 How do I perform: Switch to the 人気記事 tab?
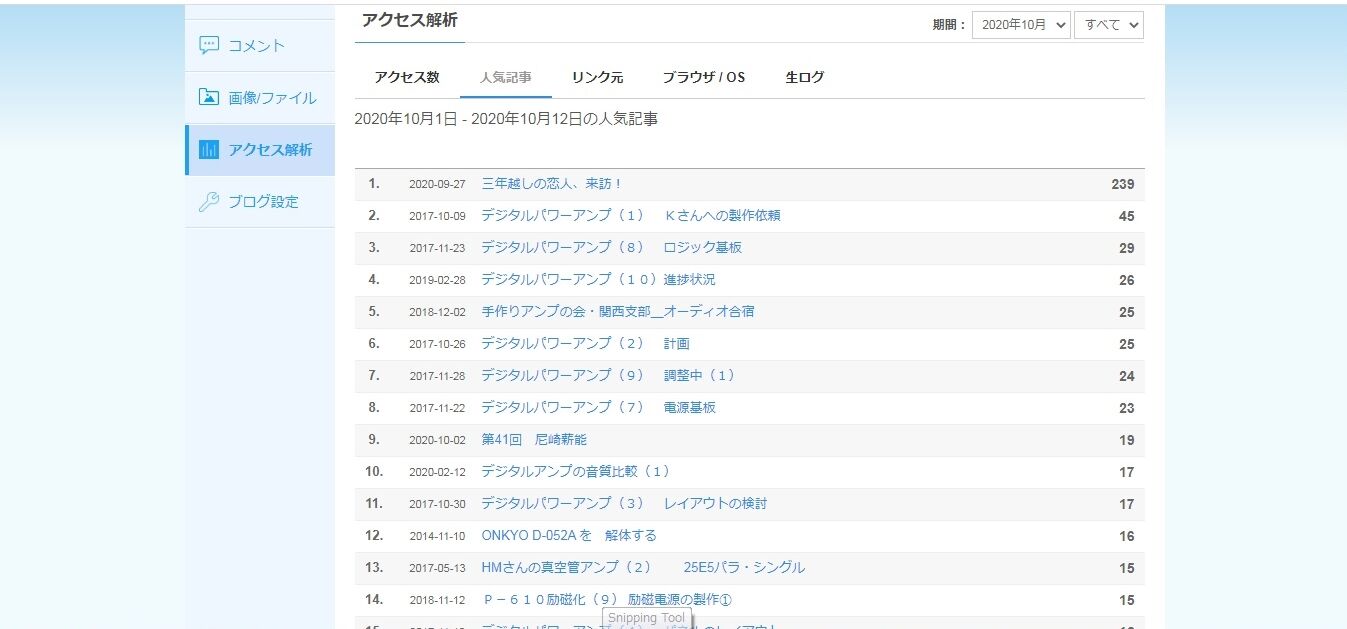point(506,77)
